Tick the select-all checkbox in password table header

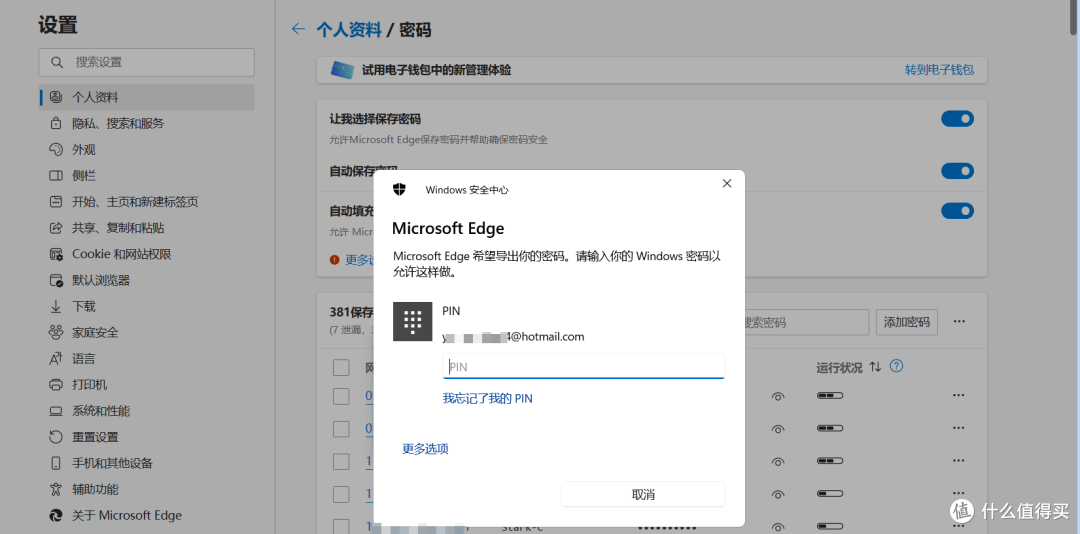341,367
